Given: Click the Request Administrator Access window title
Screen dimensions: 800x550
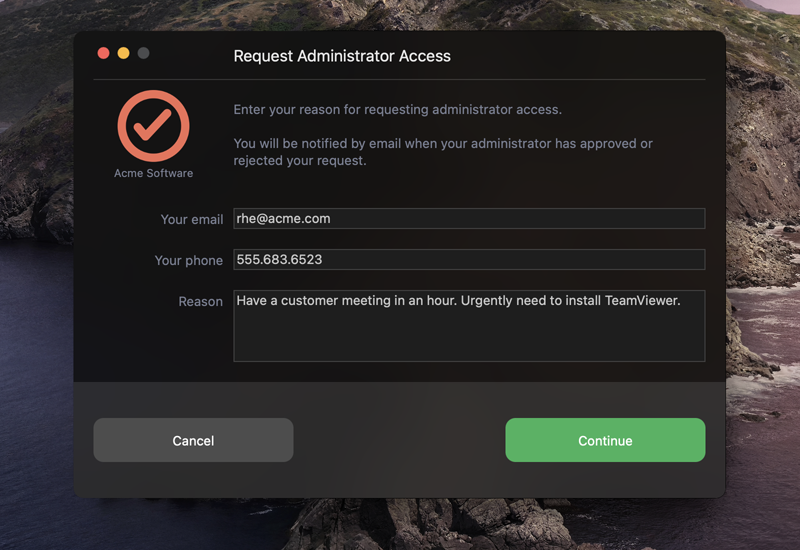Looking at the screenshot, I should [x=342, y=56].
